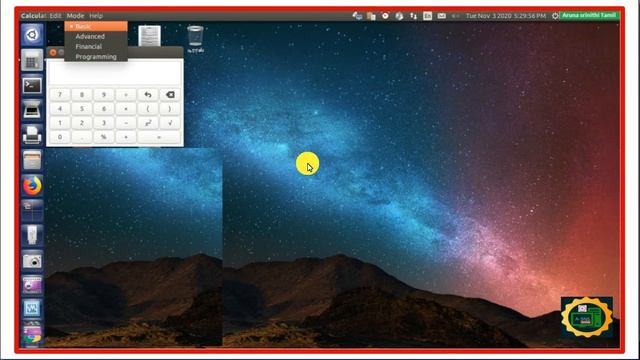The width and height of the screenshot is (640, 360).
Task: Click the multiply button on calculator
Action: click(x=126, y=109)
